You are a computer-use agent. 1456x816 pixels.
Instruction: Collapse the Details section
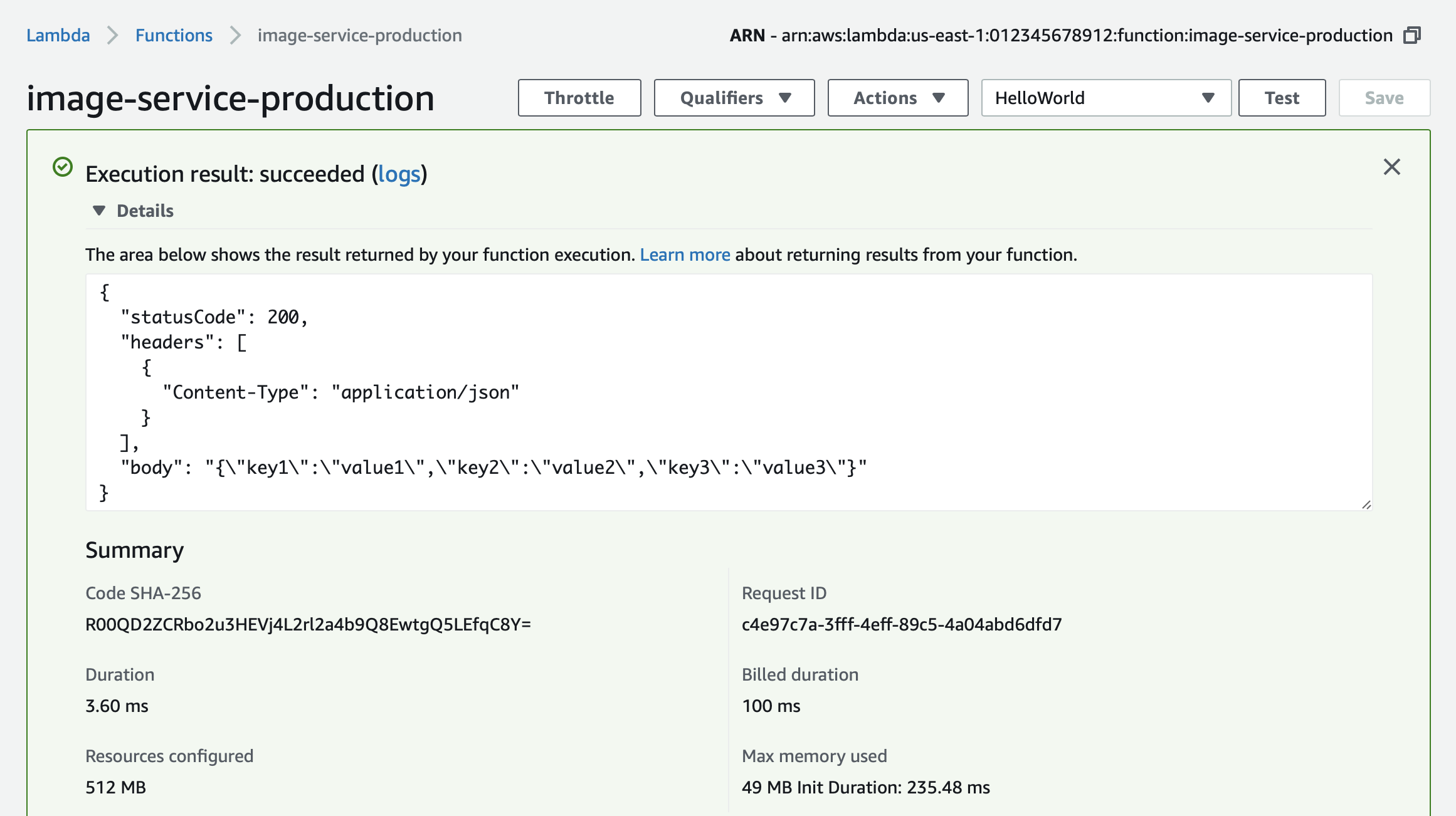pos(144,211)
